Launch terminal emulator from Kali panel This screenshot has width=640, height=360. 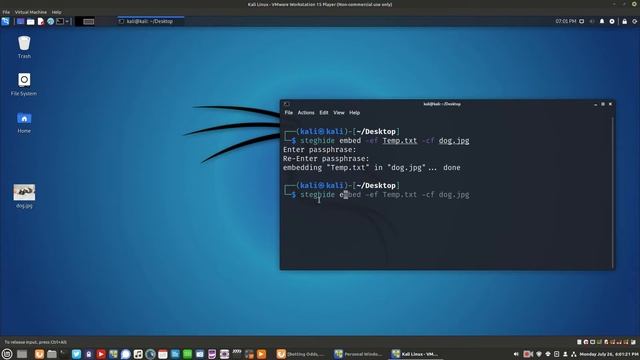(x=60, y=21)
